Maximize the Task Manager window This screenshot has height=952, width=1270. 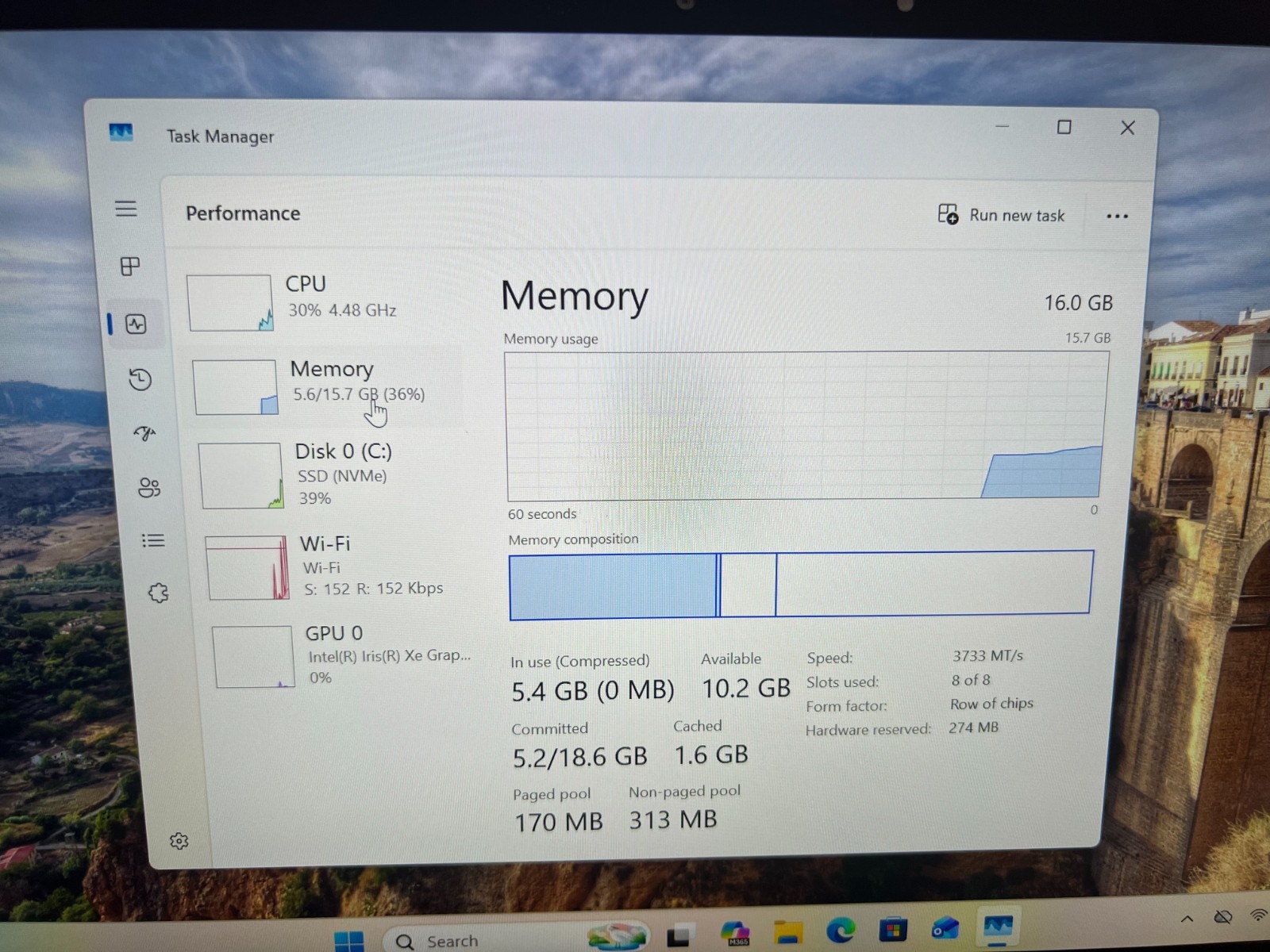[1064, 127]
